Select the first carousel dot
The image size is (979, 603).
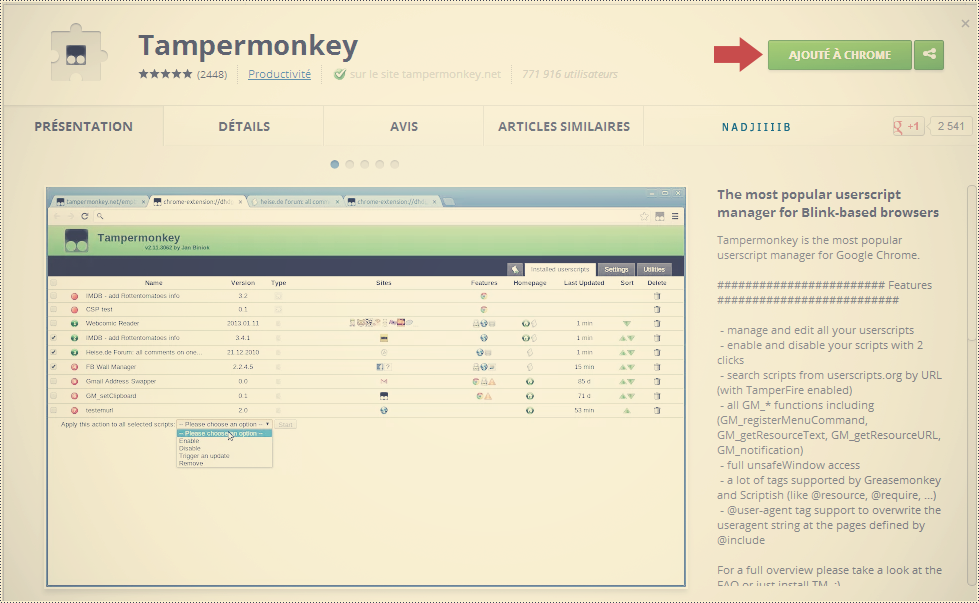(335, 164)
